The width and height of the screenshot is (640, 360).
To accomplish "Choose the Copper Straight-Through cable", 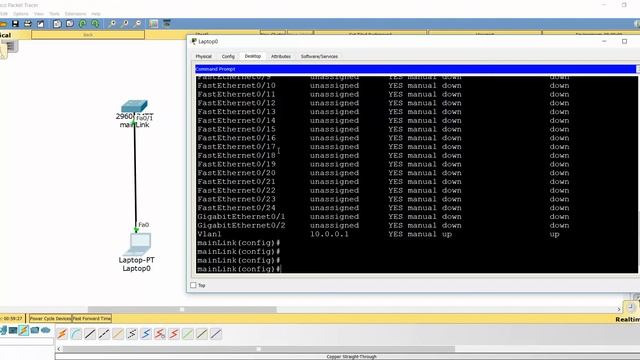I will point(90,334).
